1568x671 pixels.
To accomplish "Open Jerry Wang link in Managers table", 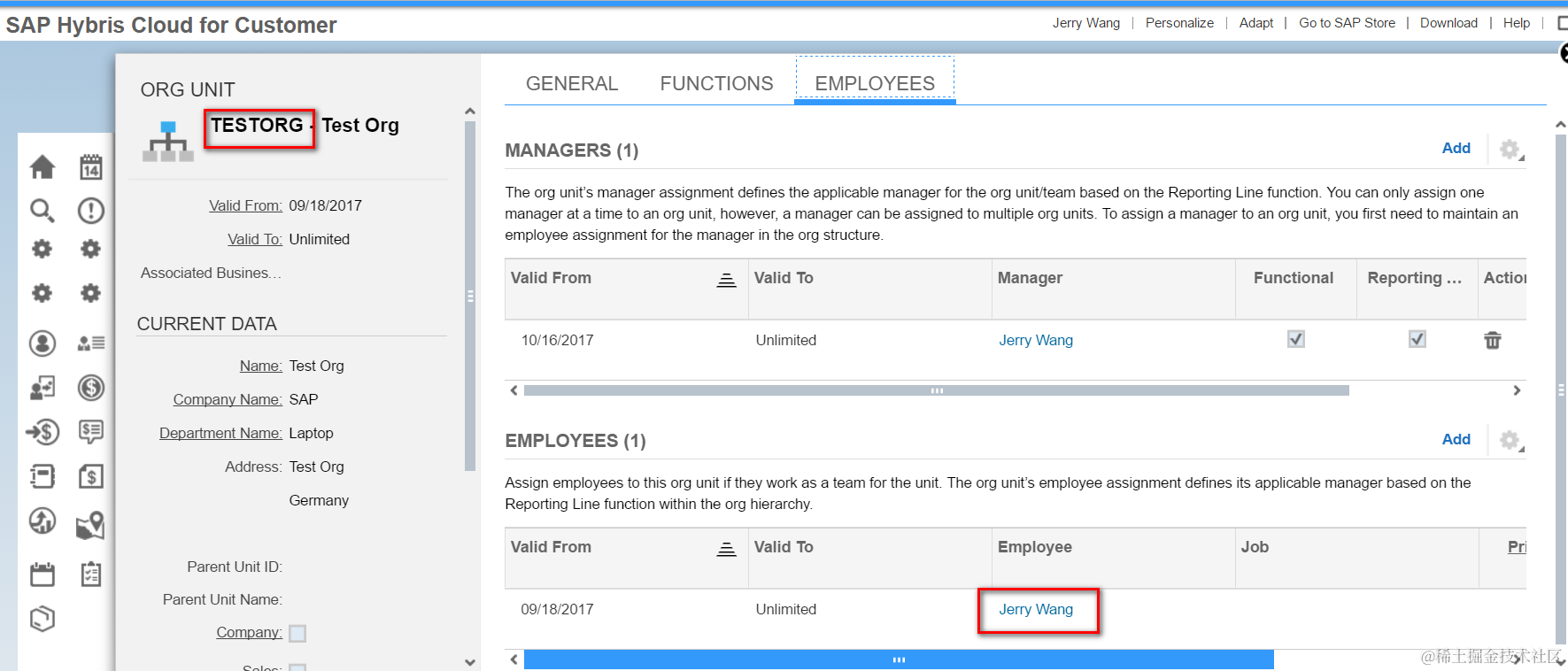I will tap(1036, 340).
